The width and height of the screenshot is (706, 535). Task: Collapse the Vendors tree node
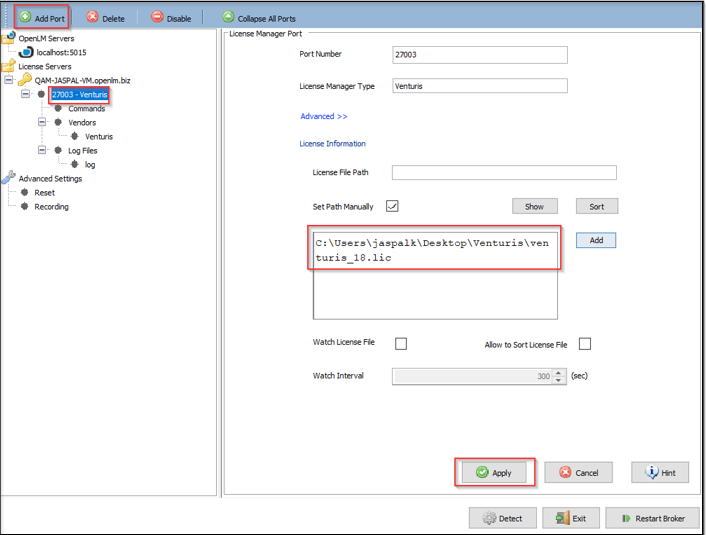pos(43,122)
